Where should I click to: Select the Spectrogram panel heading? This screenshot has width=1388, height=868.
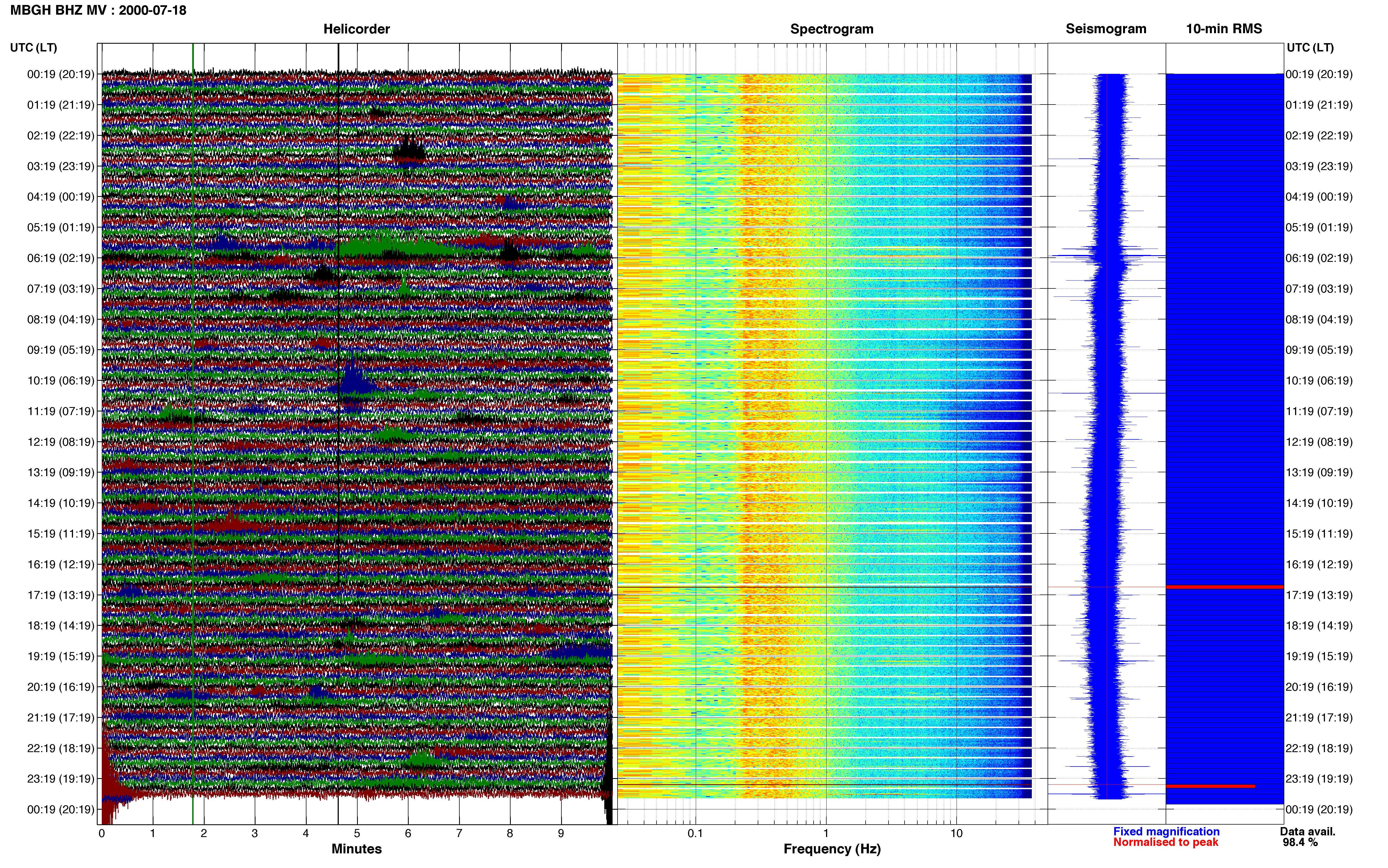pos(832,29)
